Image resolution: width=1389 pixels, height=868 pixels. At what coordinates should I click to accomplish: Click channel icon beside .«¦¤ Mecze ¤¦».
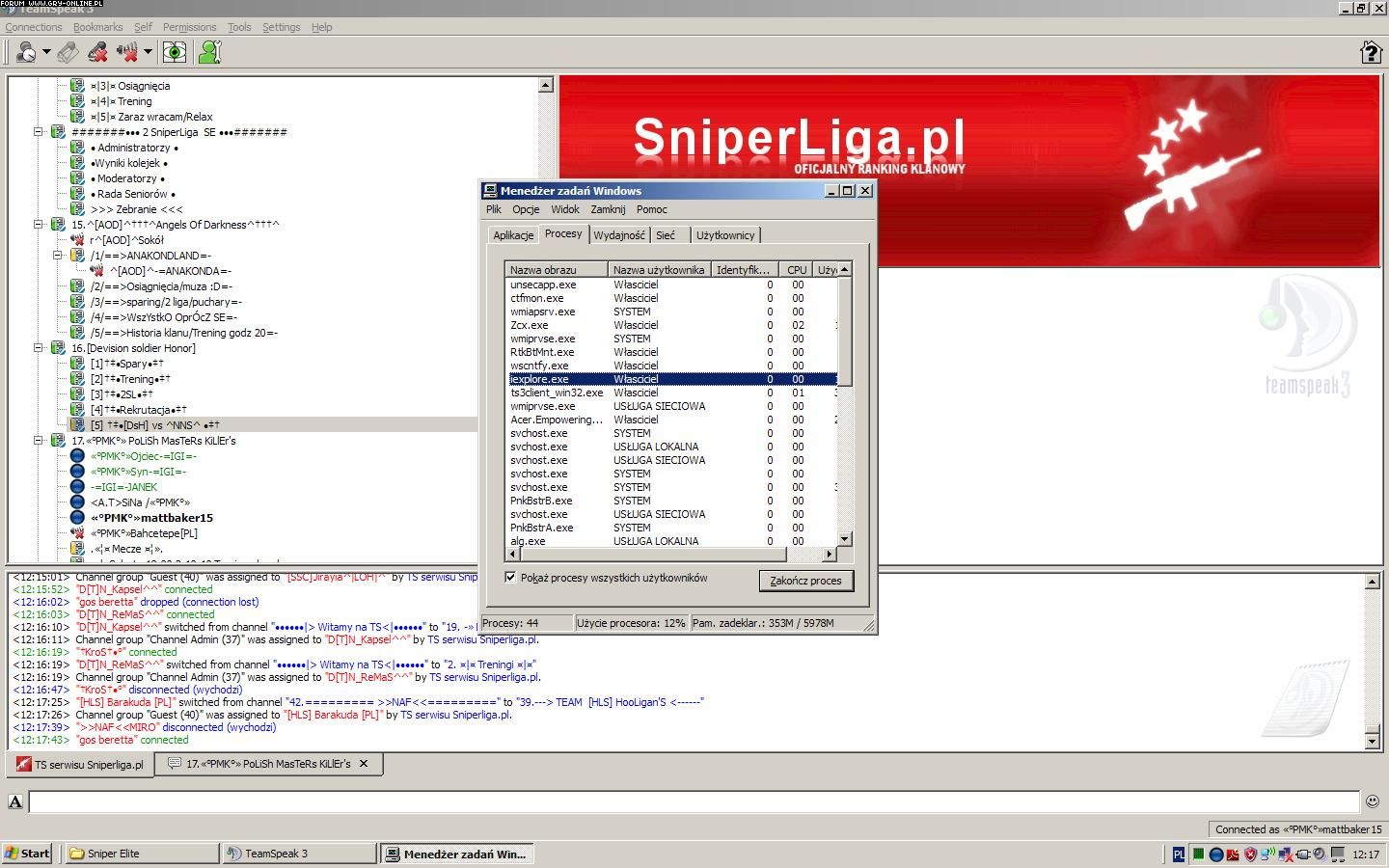[x=77, y=549]
